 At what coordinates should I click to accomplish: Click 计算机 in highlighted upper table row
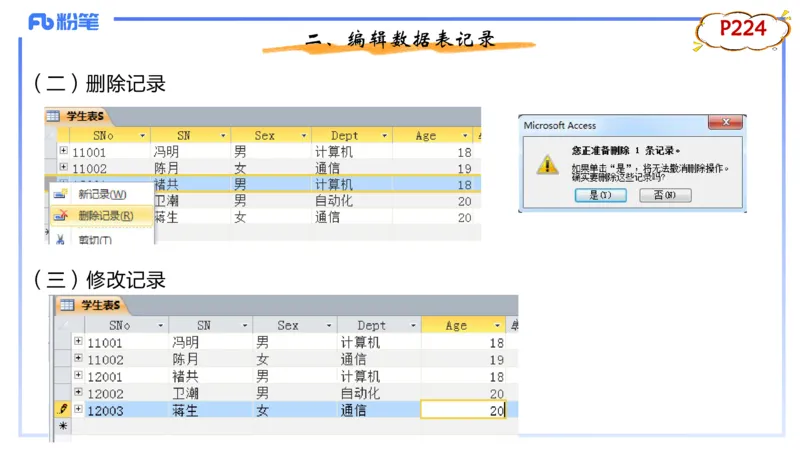click(x=334, y=184)
